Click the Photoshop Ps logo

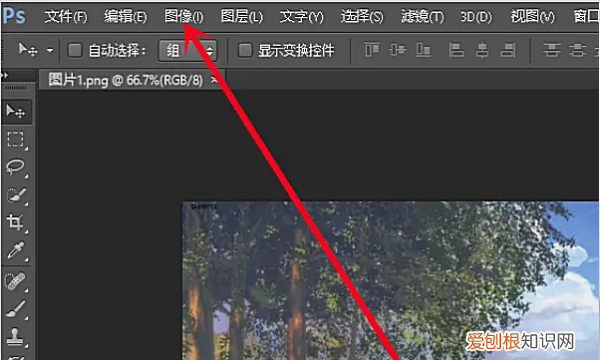click(14, 16)
